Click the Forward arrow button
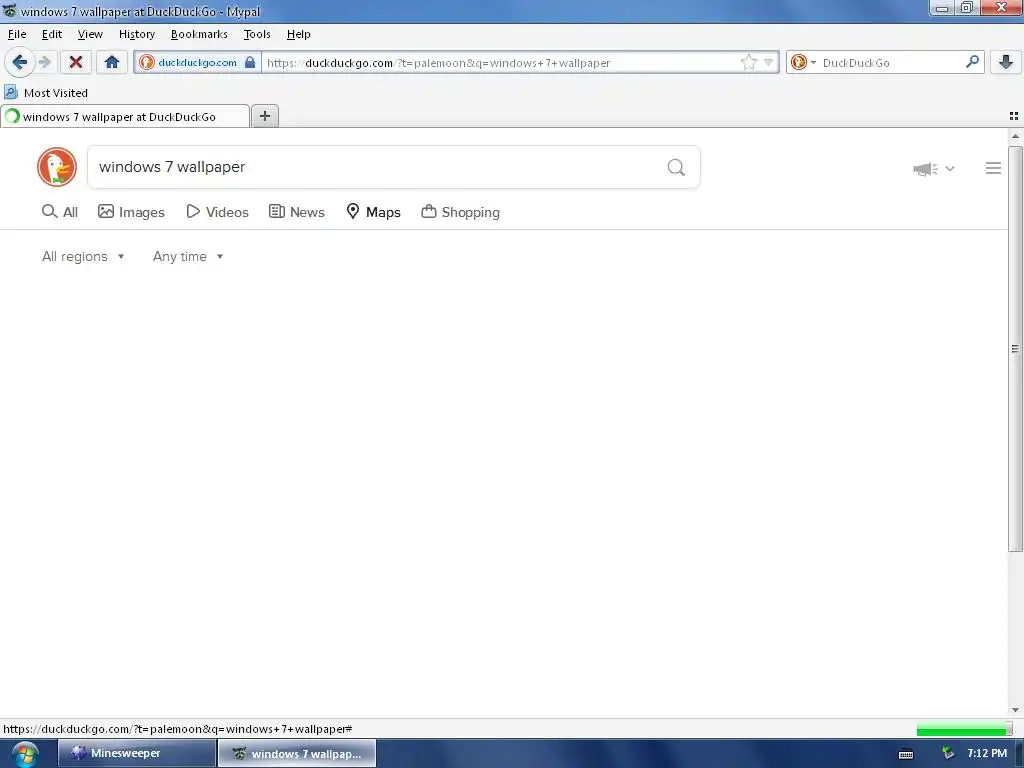Image resolution: width=1024 pixels, height=768 pixels. pos(45,62)
